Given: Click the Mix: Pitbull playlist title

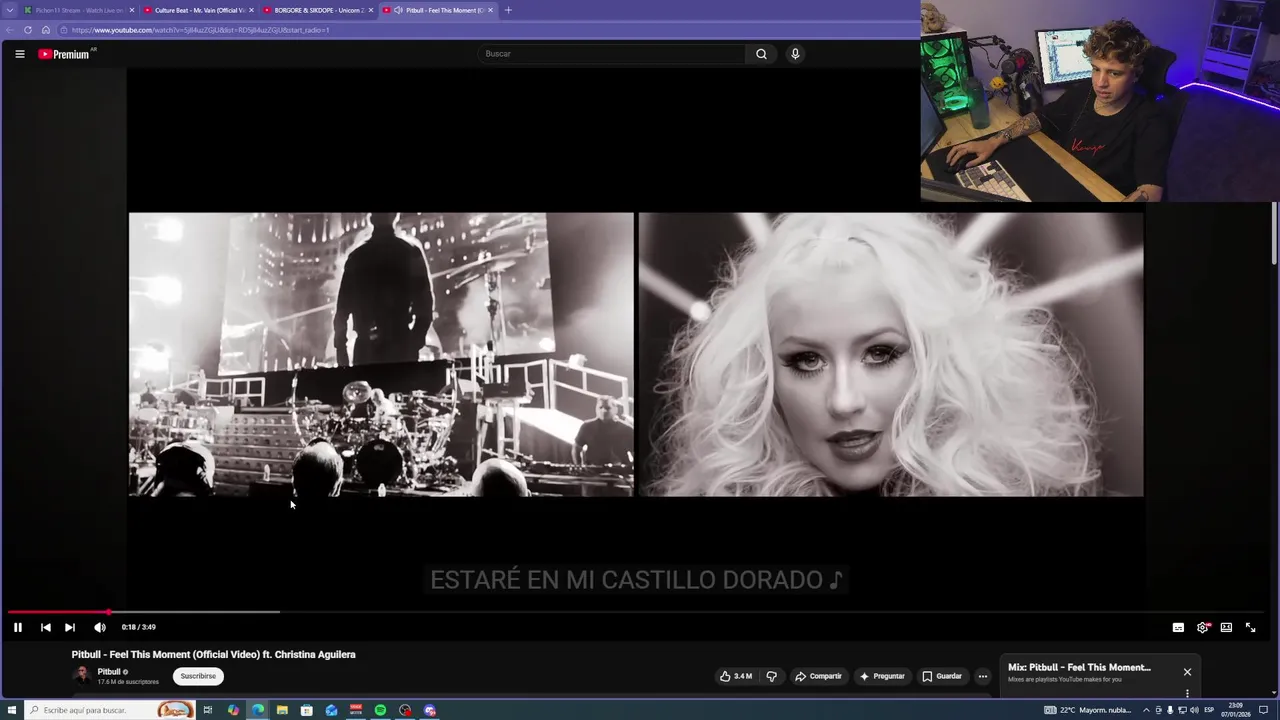Looking at the screenshot, I should 1079,667.
